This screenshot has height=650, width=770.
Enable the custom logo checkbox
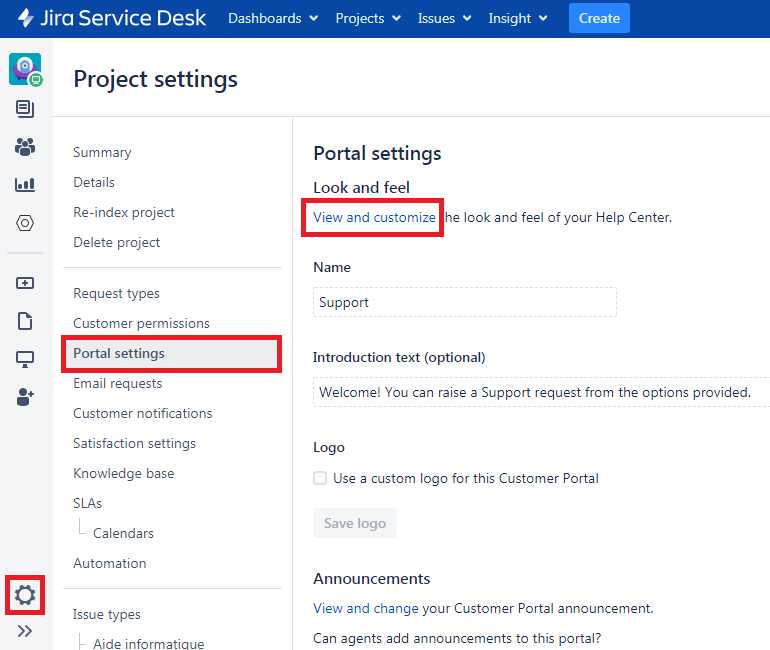coord(320,478)
